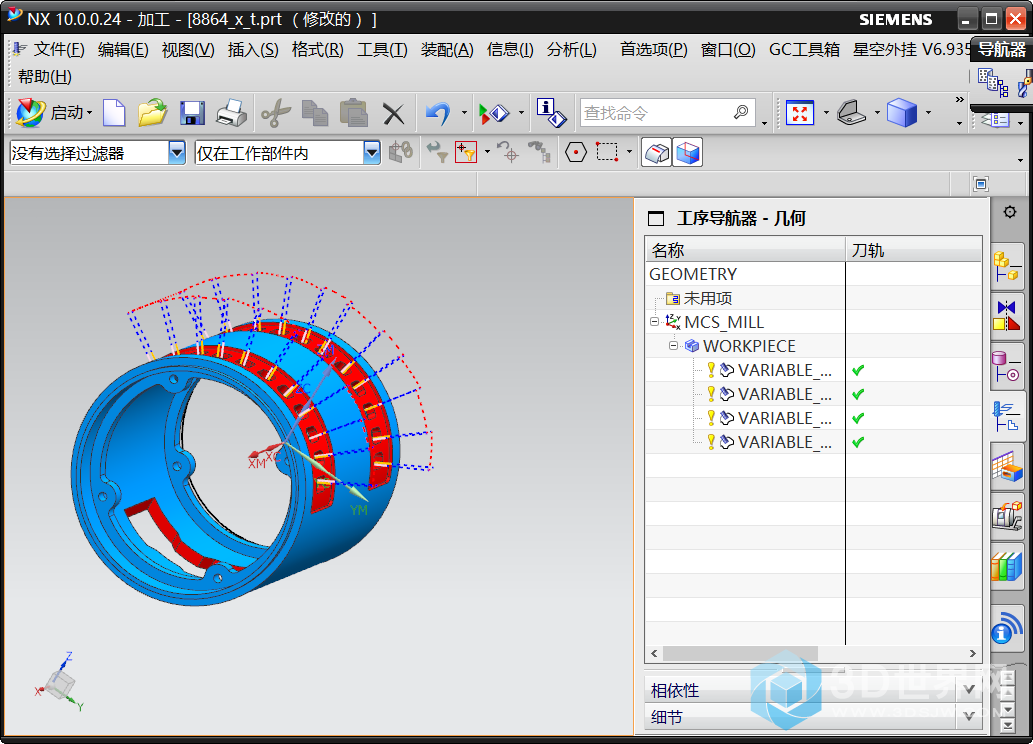Image resolution: width=1033 pixels, height=744 pixels.
Task: Click the view orientation icon
Action: pos(852,113)
